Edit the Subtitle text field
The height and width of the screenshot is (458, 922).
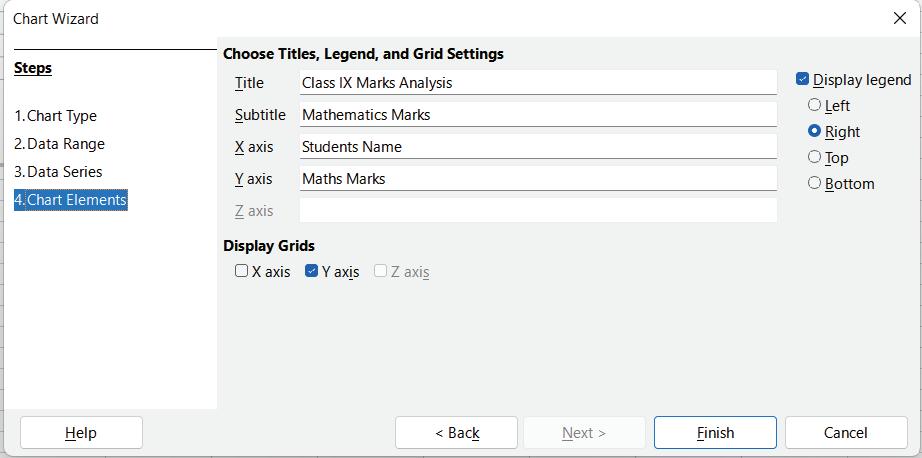[x=537, y=115]
